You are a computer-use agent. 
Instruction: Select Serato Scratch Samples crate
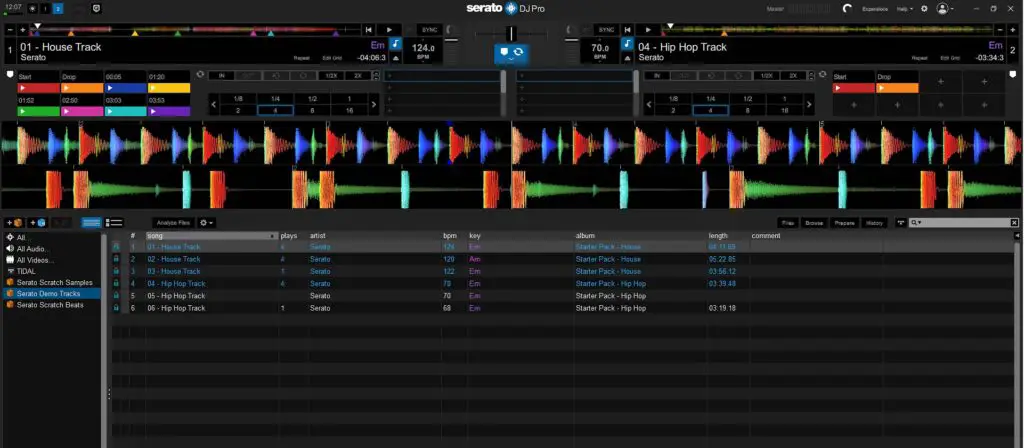(55, 282)
